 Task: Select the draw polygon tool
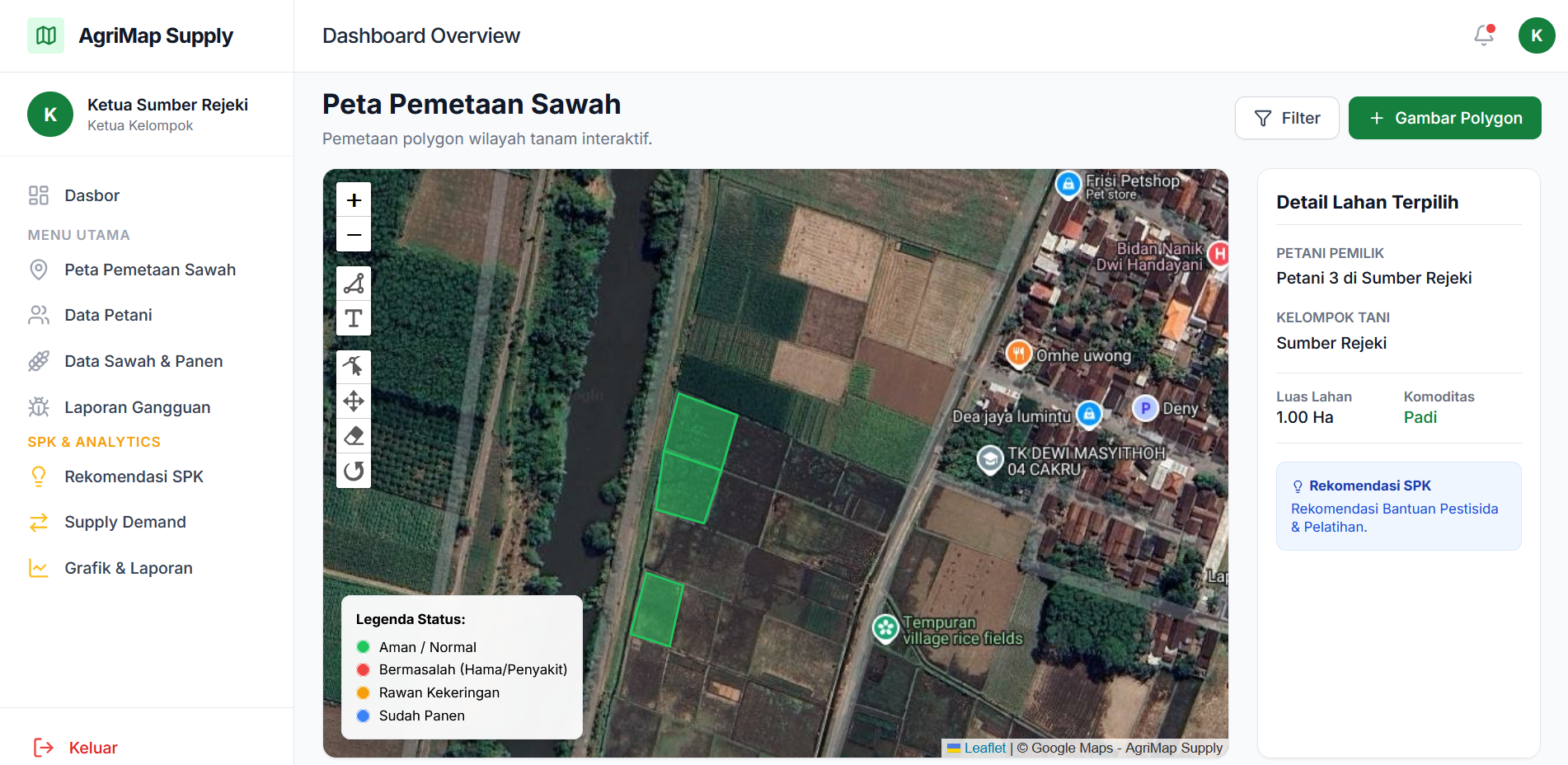tap(354, 284)
